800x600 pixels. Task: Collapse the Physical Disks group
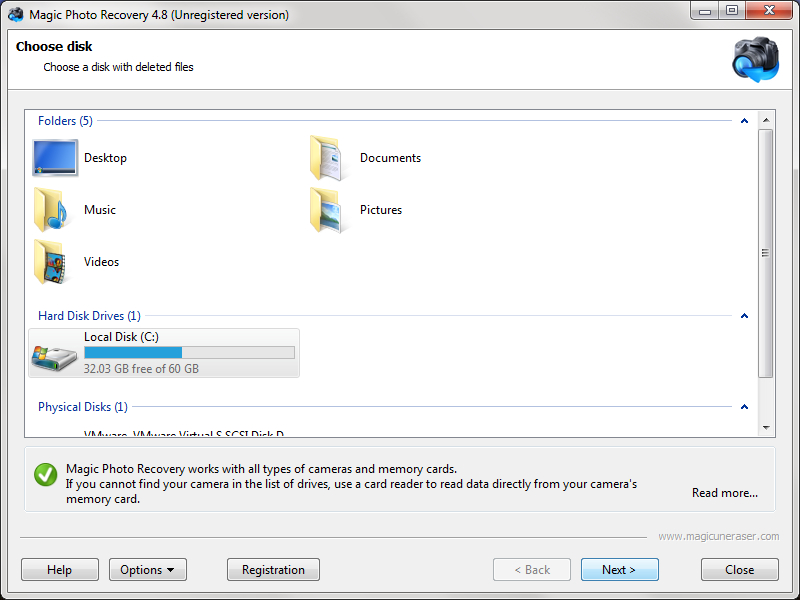coord(744,407)
